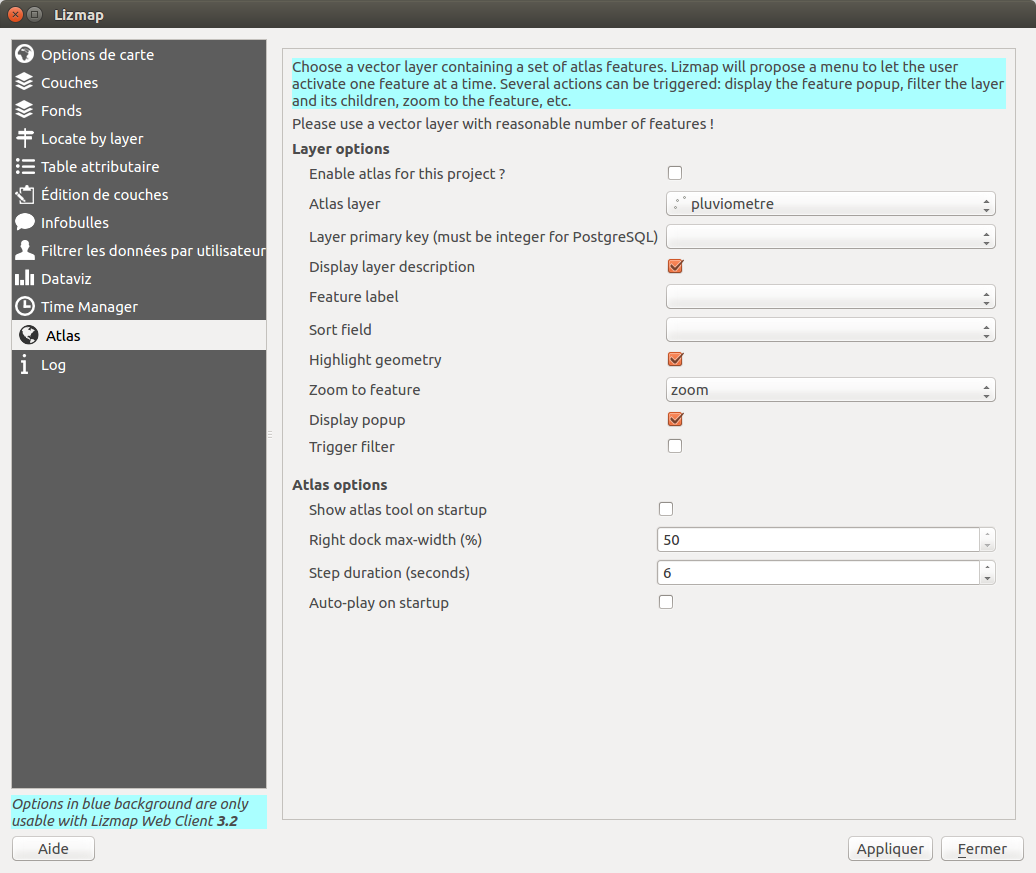
Task: Click the globe icon beside Options de carte
Action: click(x=24, y=54)
